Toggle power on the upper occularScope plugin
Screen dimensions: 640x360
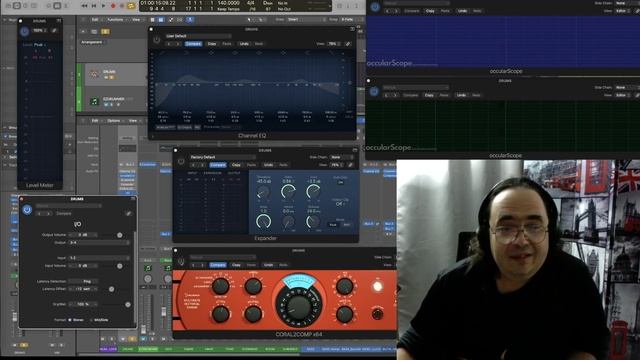[375, 7]
